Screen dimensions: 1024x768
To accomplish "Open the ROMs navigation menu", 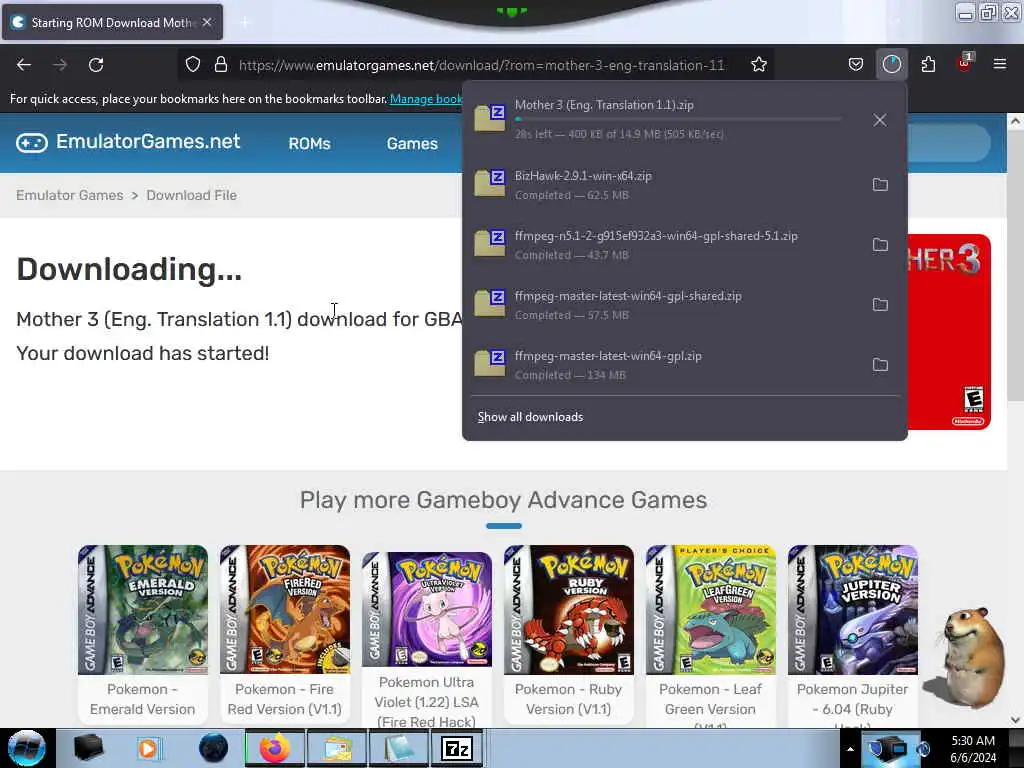I will [x=310, y=144].
